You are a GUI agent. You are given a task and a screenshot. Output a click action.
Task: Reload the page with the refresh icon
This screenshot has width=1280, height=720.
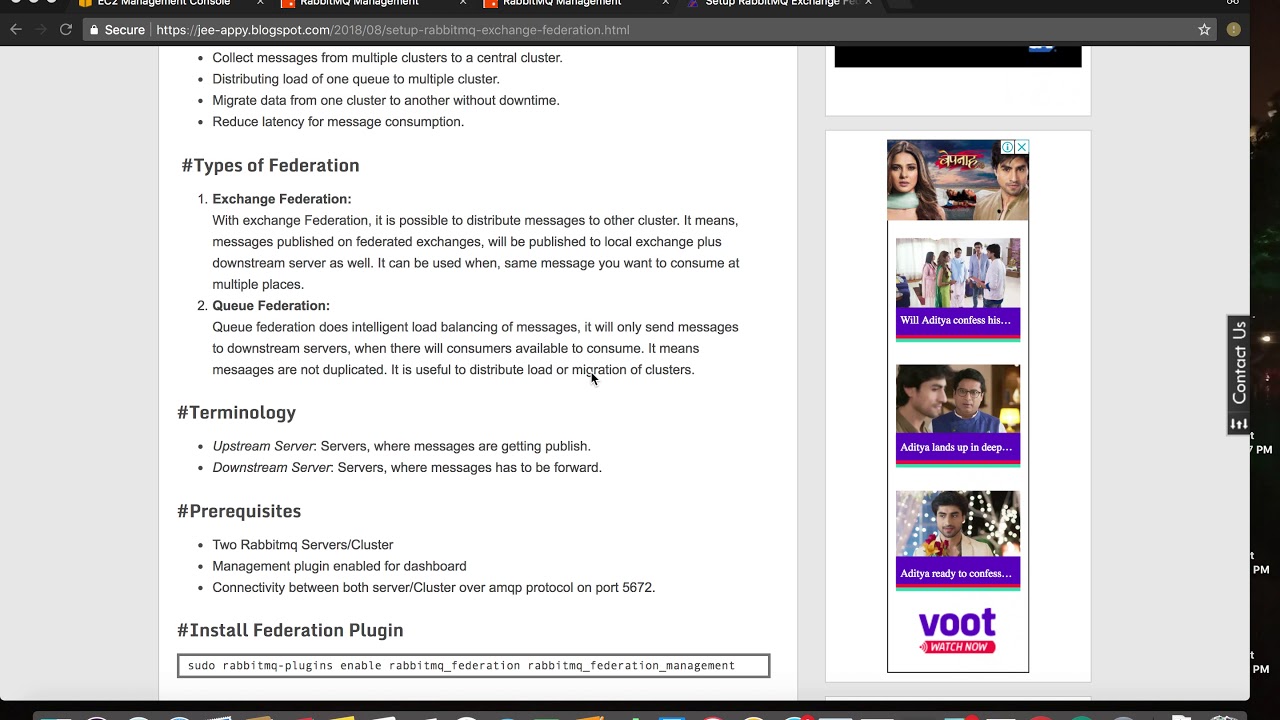(66, 30)
